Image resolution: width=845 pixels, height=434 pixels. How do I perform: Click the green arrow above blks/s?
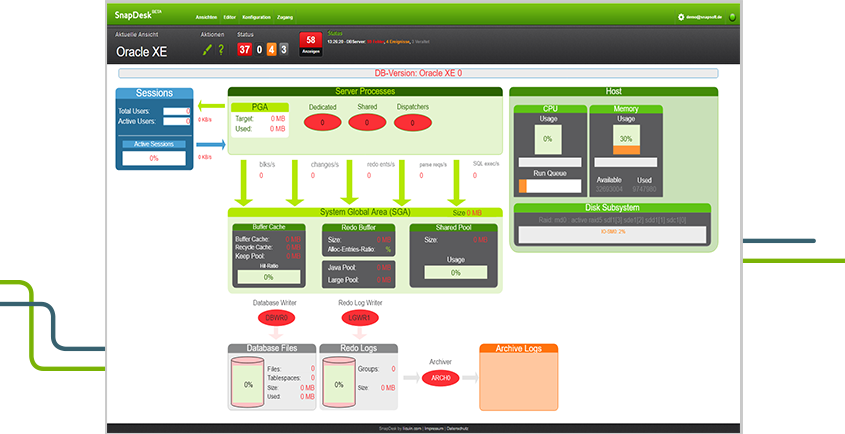coord(244,183)
